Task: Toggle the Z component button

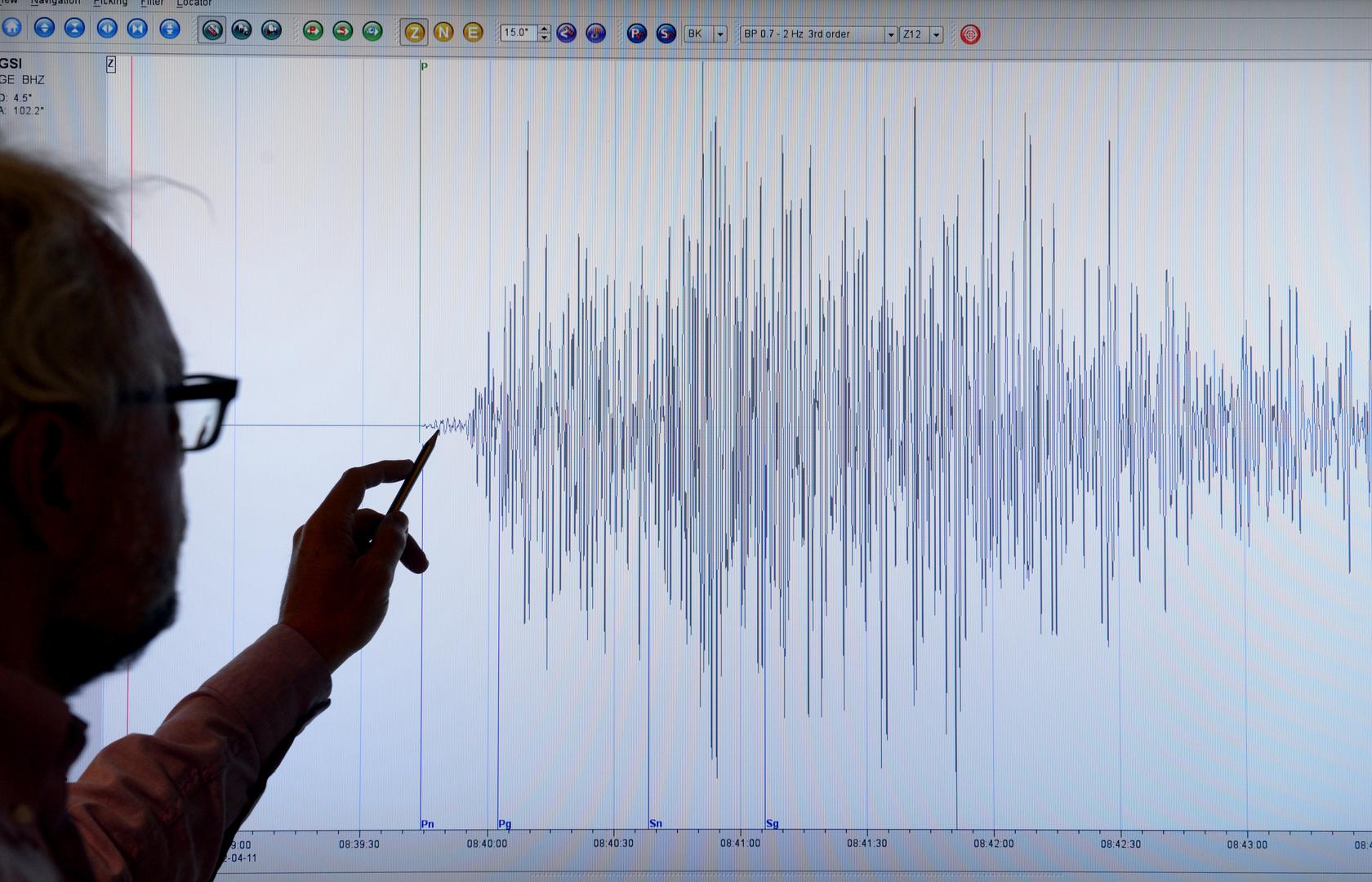Action: tap(415, 33)
